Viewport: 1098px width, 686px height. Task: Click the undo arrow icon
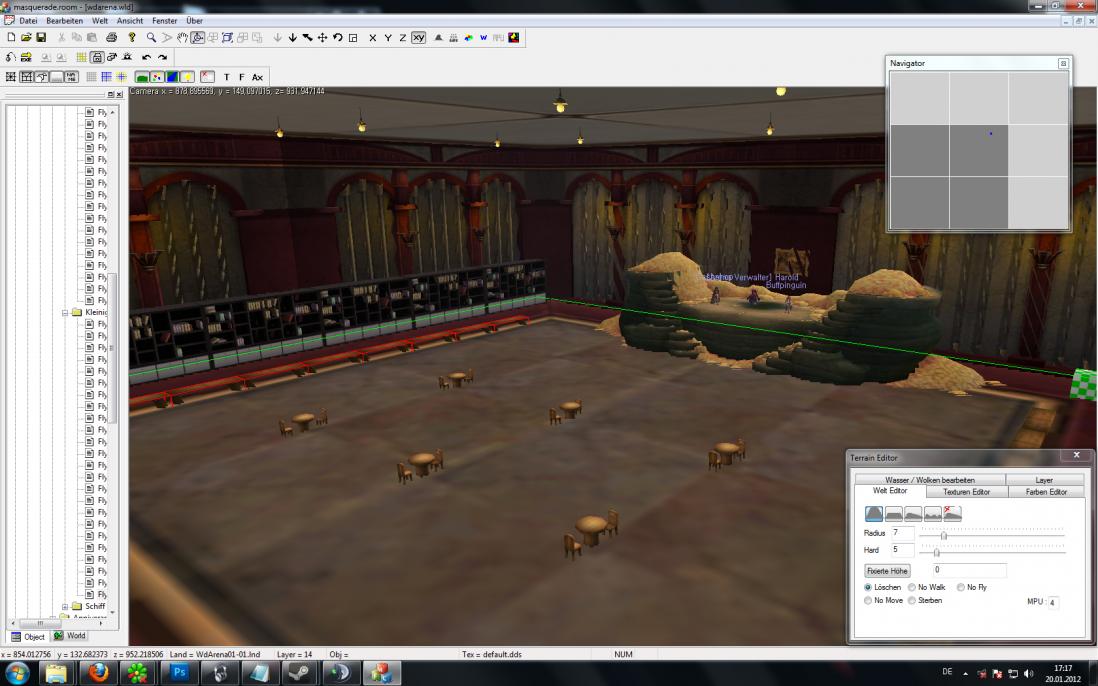(147, 57)
